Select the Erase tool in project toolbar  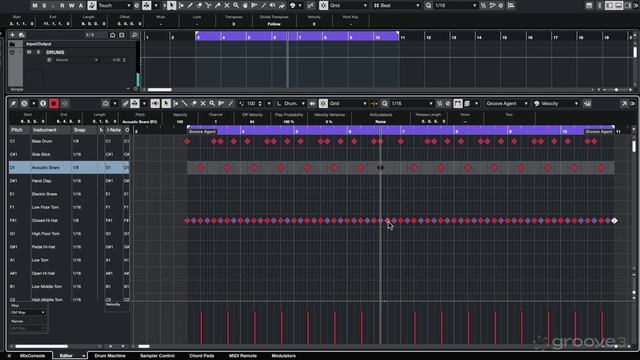coord(199,6)
